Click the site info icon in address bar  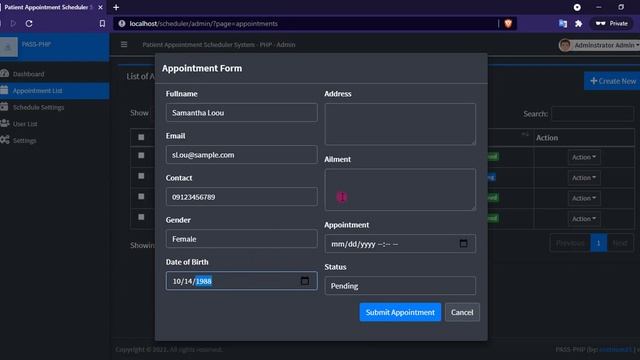click(122, 24)
